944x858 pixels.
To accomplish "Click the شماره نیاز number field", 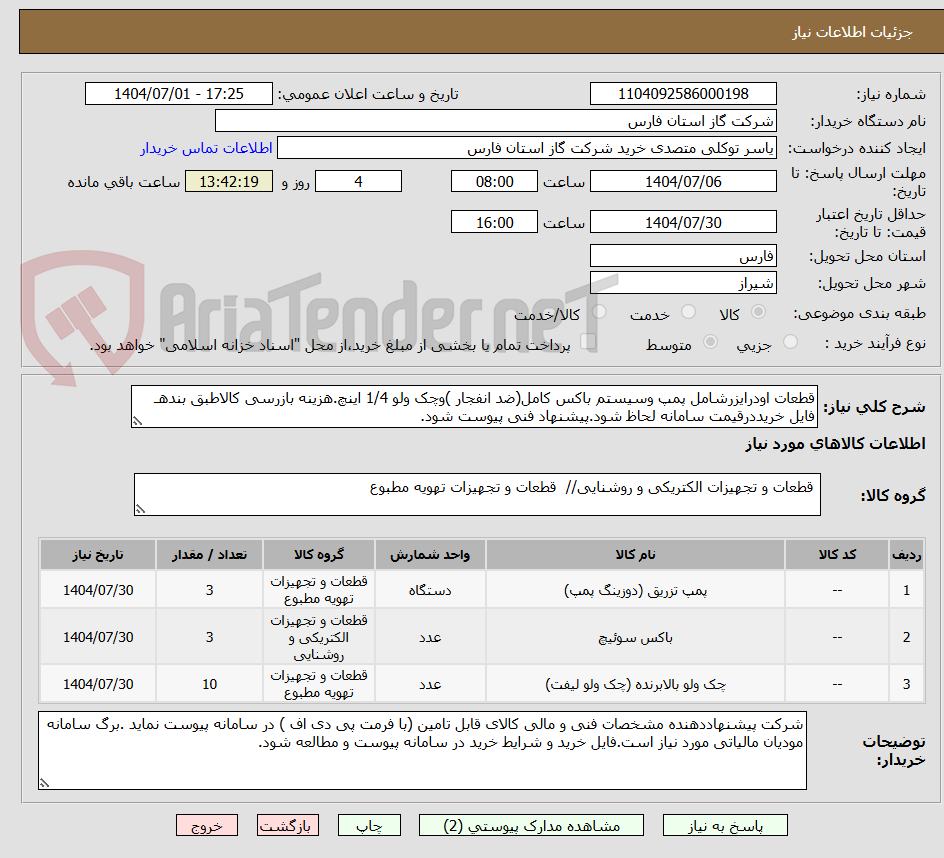I will 683,93.
